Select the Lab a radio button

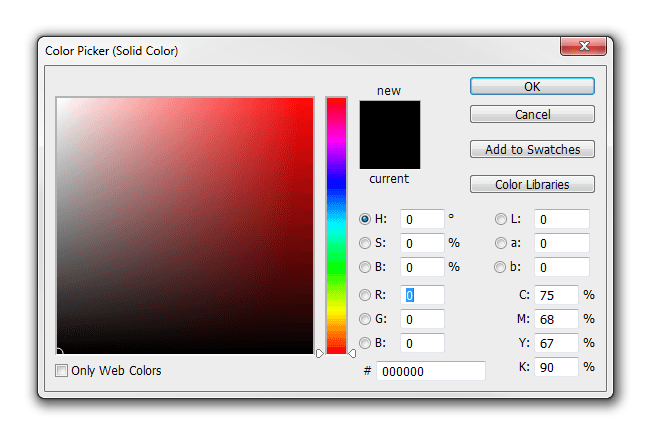(x=500, y=243)
